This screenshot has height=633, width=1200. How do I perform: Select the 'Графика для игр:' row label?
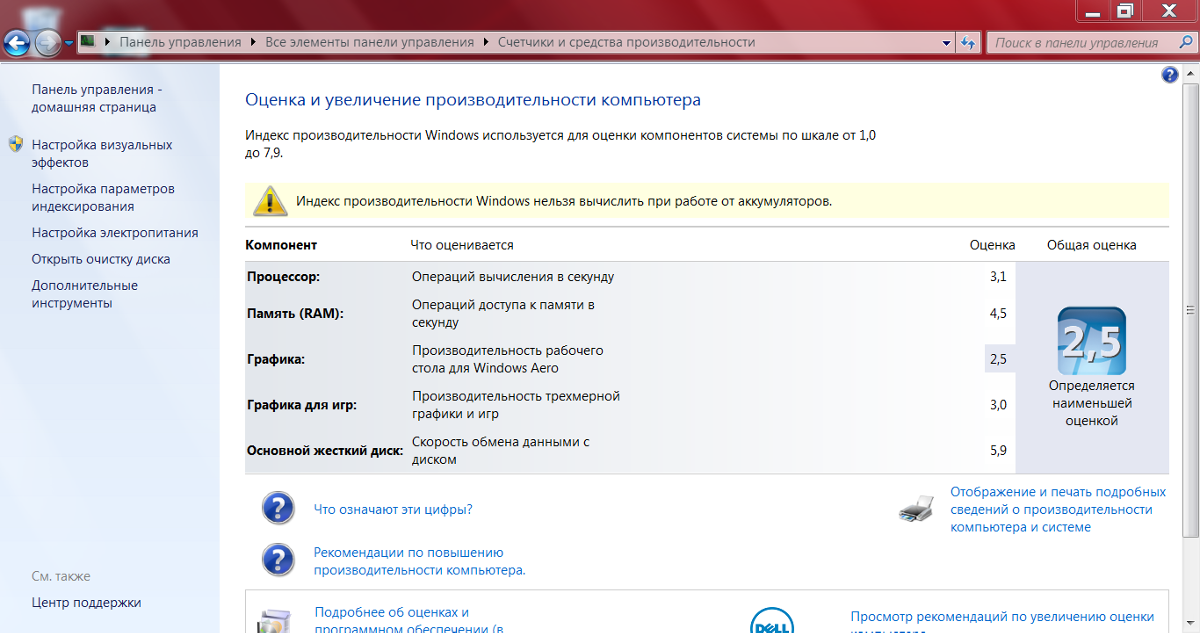click(x=302, y=405)
